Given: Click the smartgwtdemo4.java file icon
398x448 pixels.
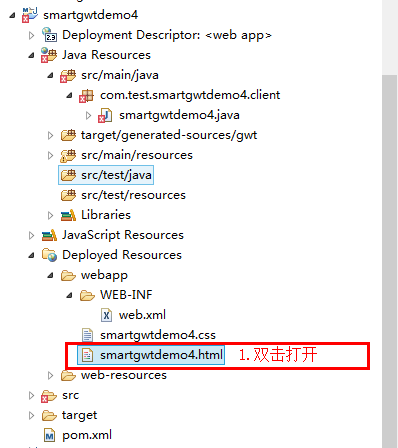Looking at the screenshot, I should coord(106,115).
